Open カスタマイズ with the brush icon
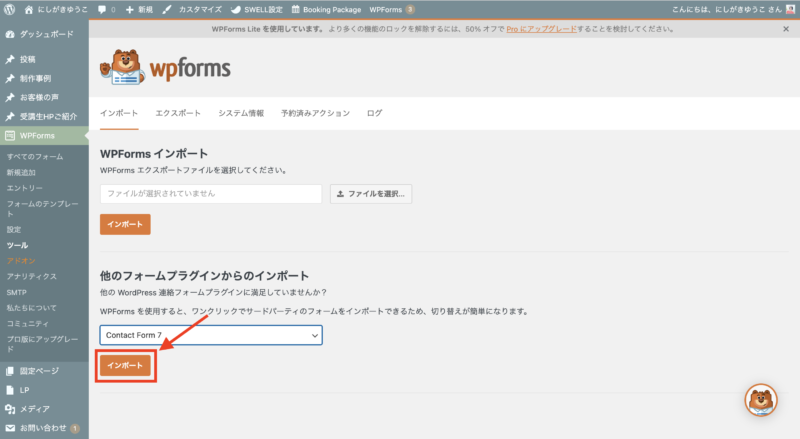 click(x=192, y=10)
